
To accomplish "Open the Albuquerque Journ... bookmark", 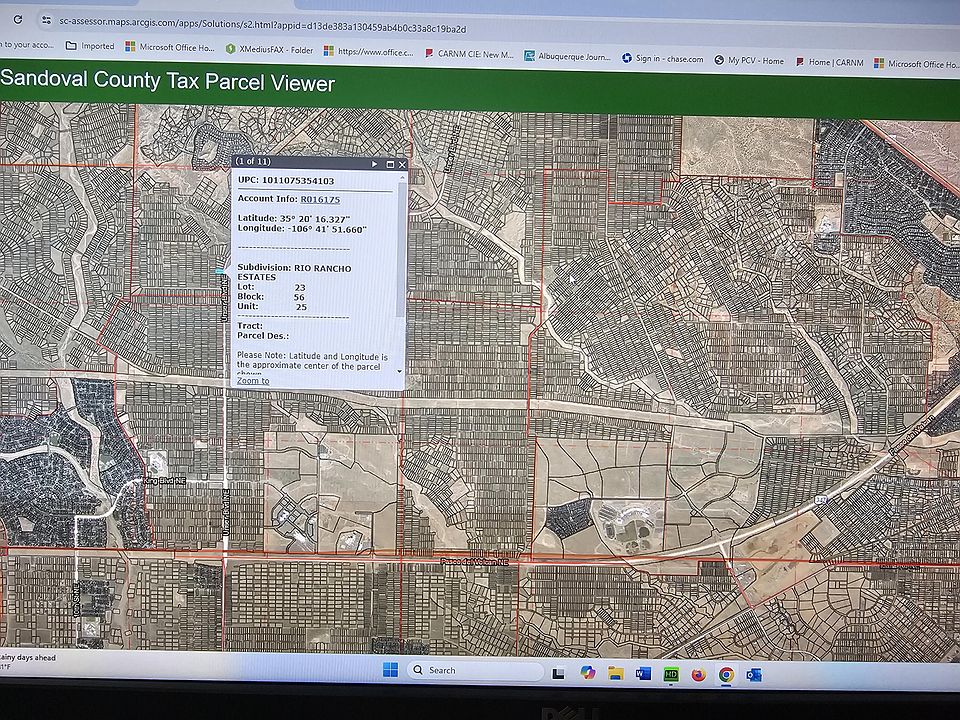I will tap(568, 56).
